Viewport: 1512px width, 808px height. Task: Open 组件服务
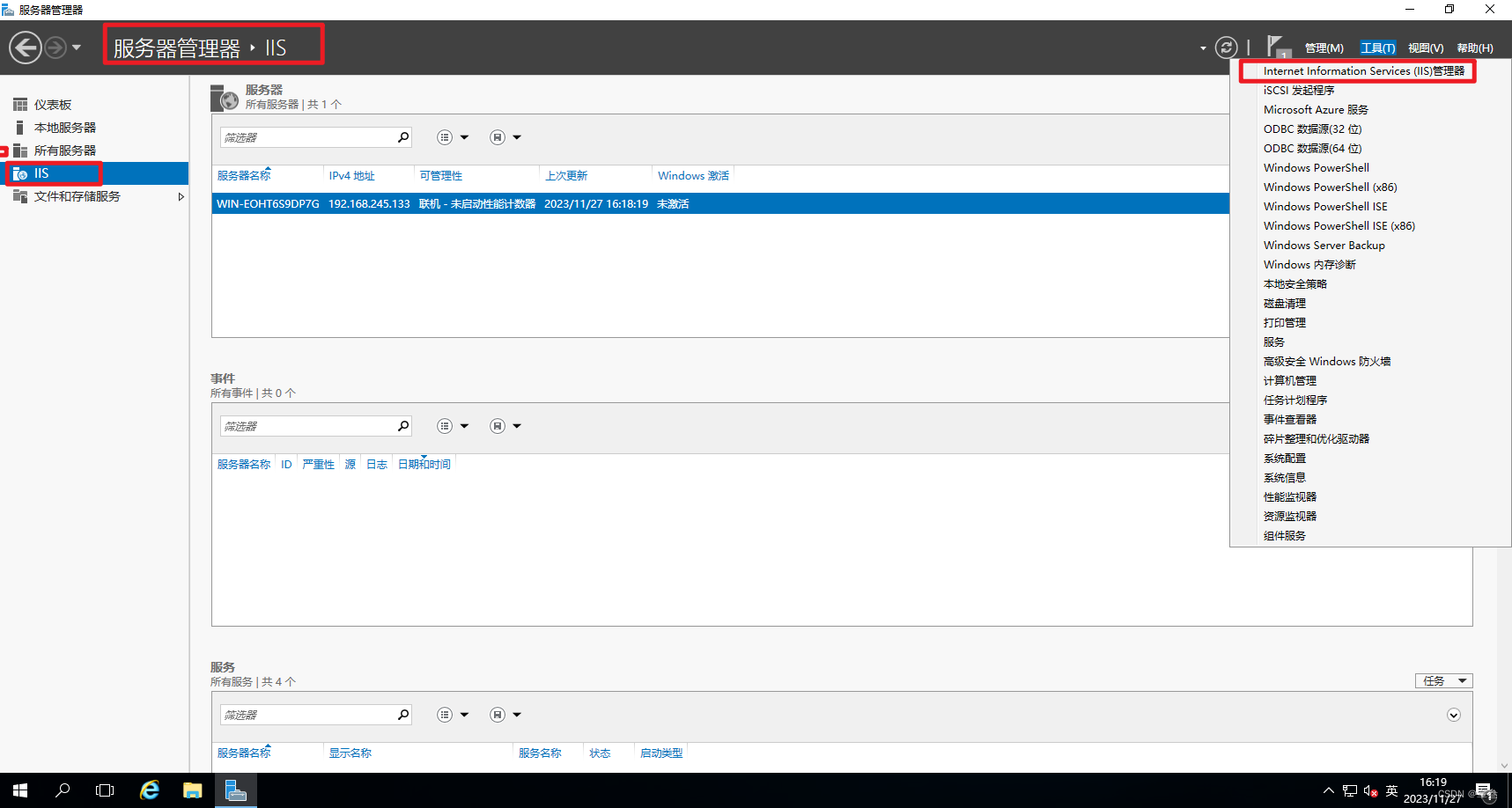pyautogui.click(x=1285, y=536)
